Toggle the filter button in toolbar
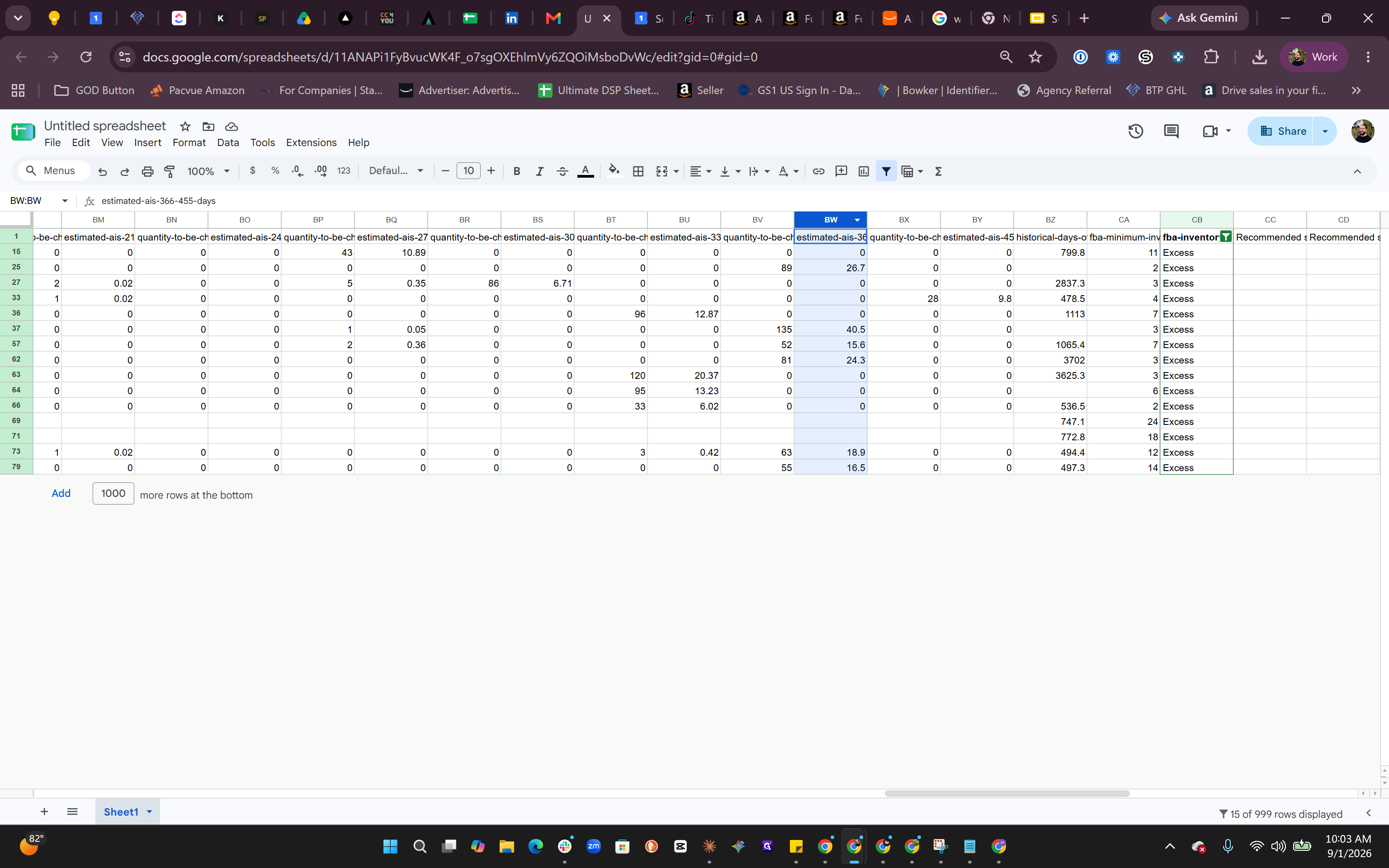This screenshot has height=868, width=1389. point(886,171)
